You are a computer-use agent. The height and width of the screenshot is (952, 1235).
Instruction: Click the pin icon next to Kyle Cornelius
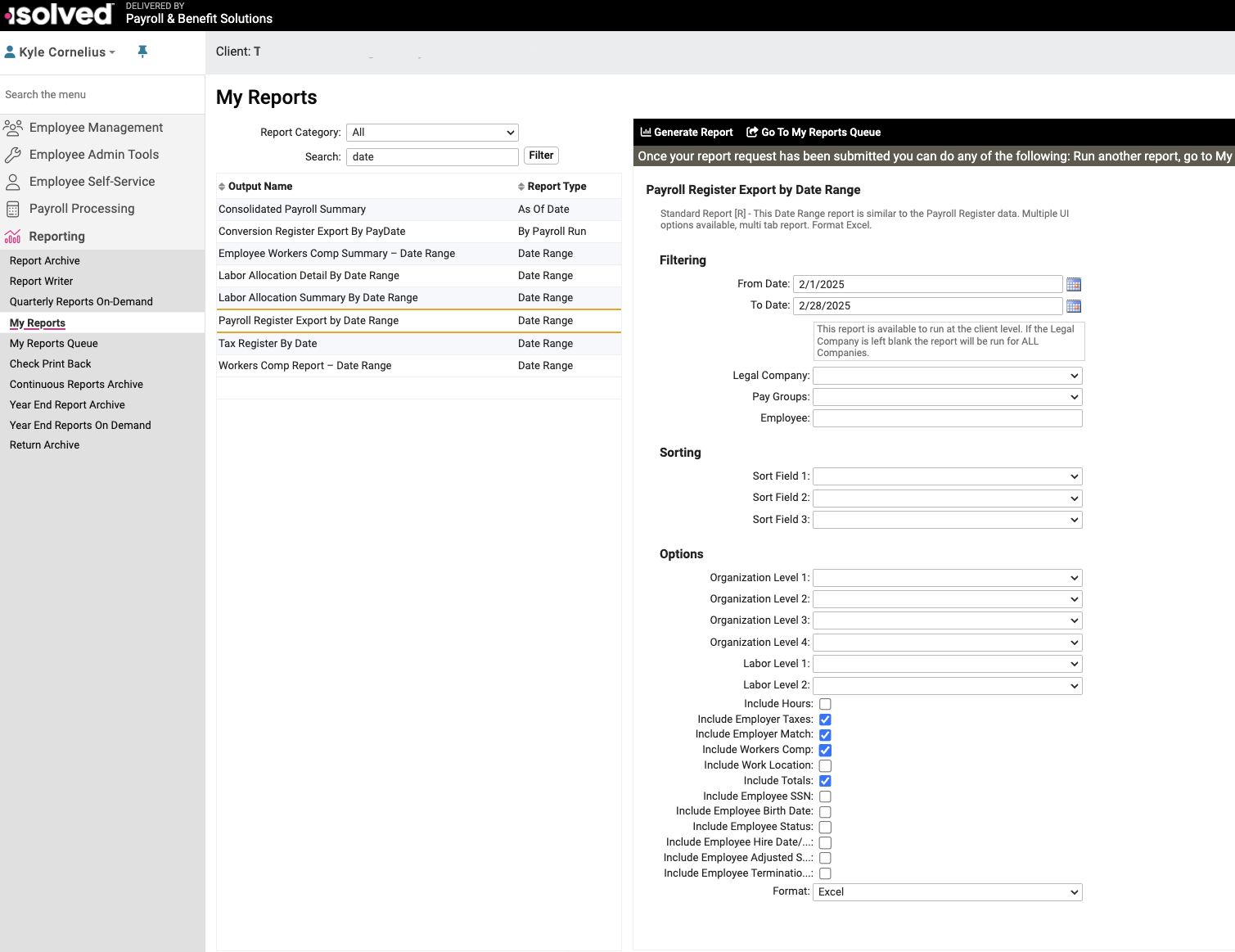[x=142, y=51]
